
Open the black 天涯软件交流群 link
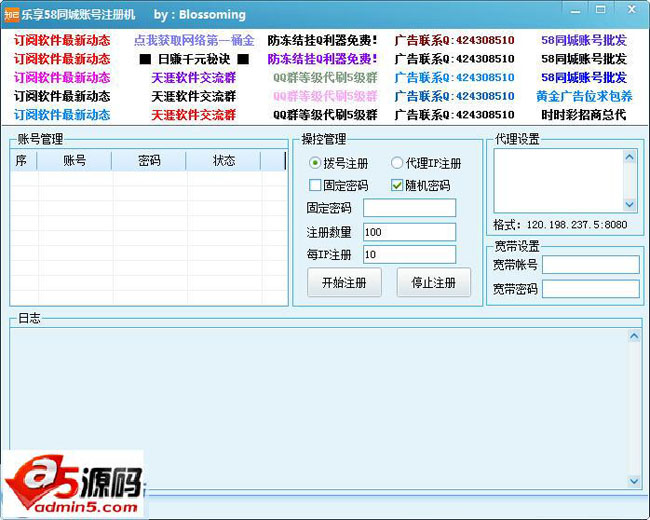[x=194, y=96]
